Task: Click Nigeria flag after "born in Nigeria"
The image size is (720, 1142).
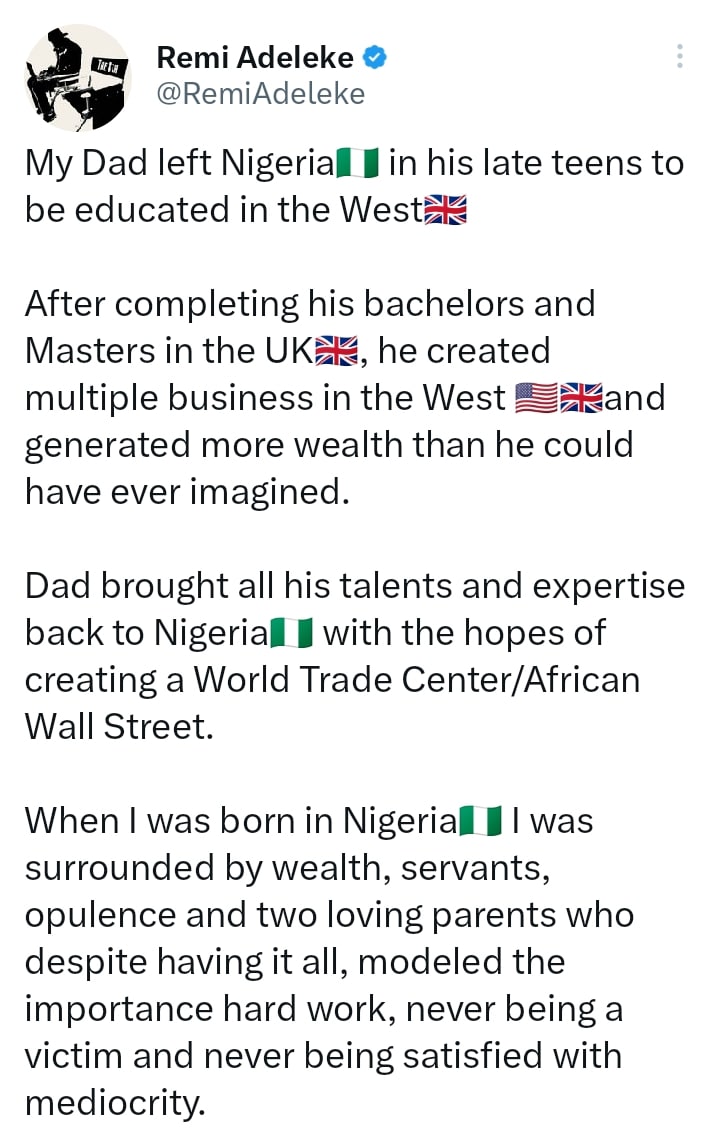Action: 481,821
